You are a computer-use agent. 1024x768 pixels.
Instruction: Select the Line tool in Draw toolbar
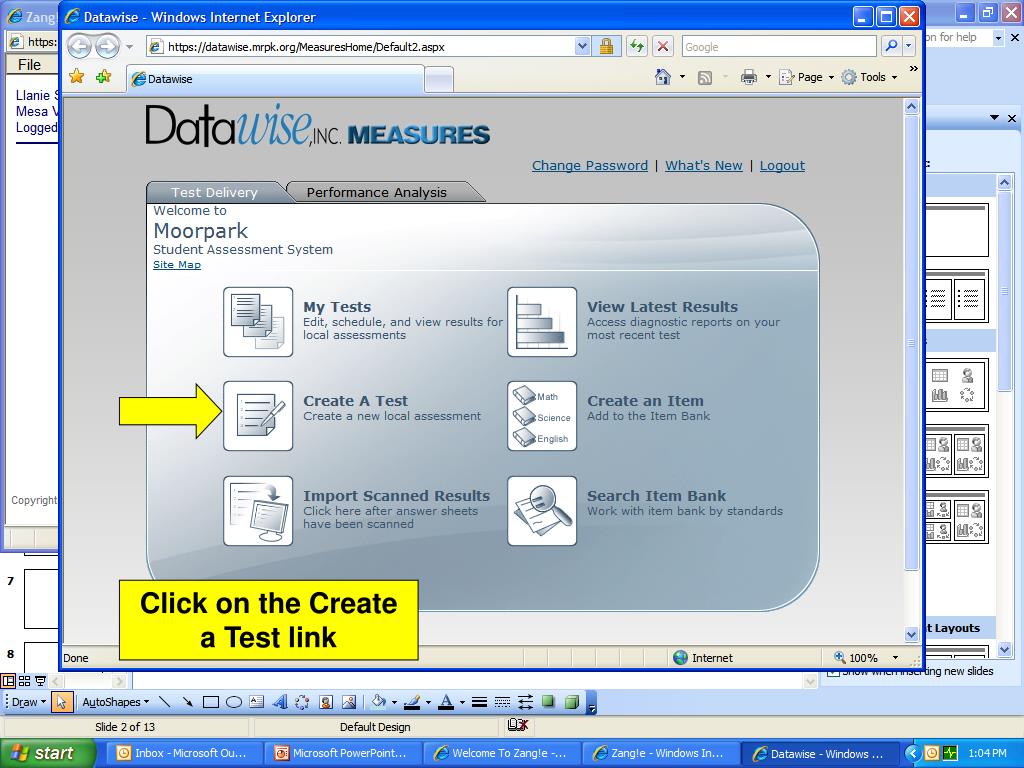(x=165, y=702)
